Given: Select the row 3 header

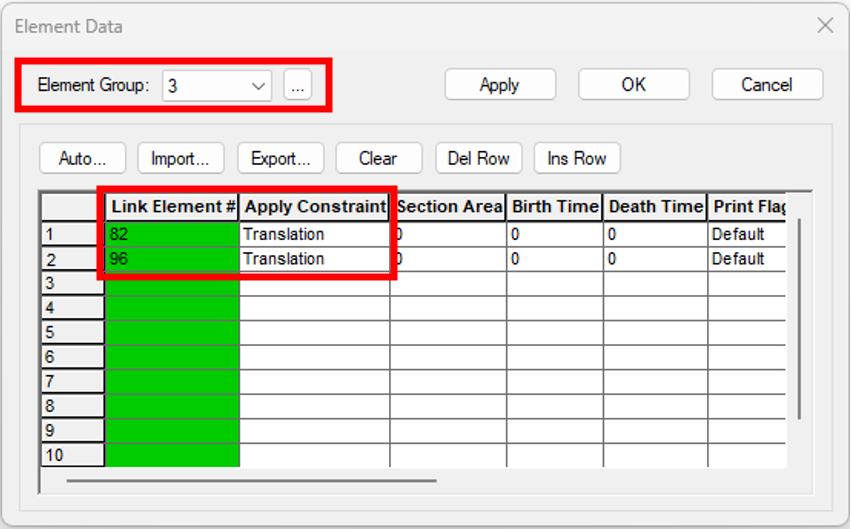Looking at the screenshot, I should (x=73, y=283).
